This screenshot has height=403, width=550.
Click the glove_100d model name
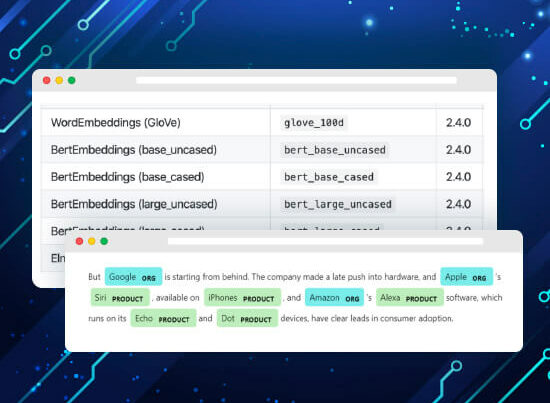pyautogui.click(x=314, y=123)
